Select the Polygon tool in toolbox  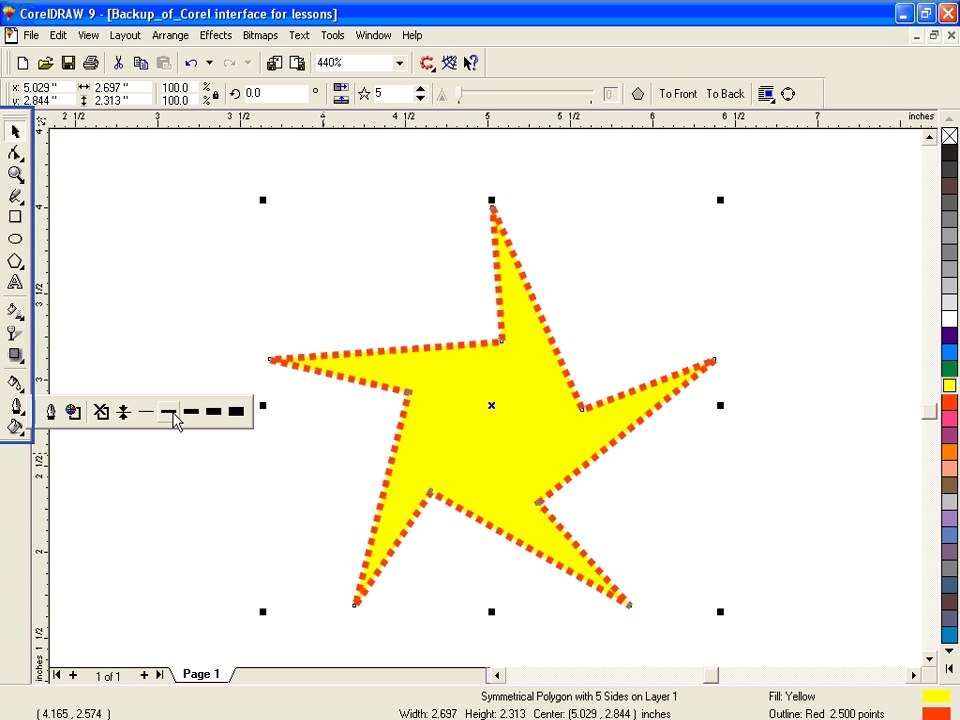click(x=15, y=261)
